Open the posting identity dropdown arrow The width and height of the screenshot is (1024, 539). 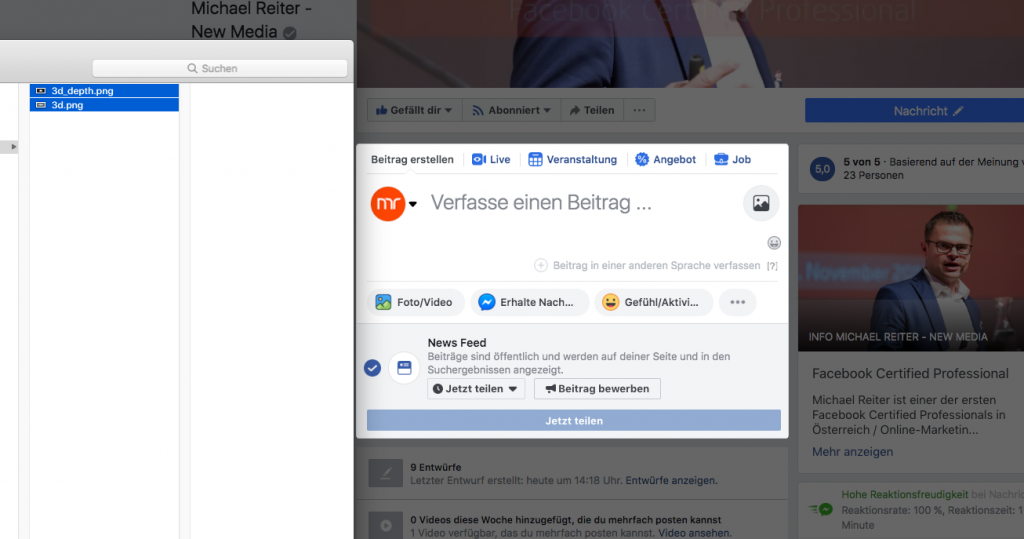pyautogui.click(x=413, y=204)
